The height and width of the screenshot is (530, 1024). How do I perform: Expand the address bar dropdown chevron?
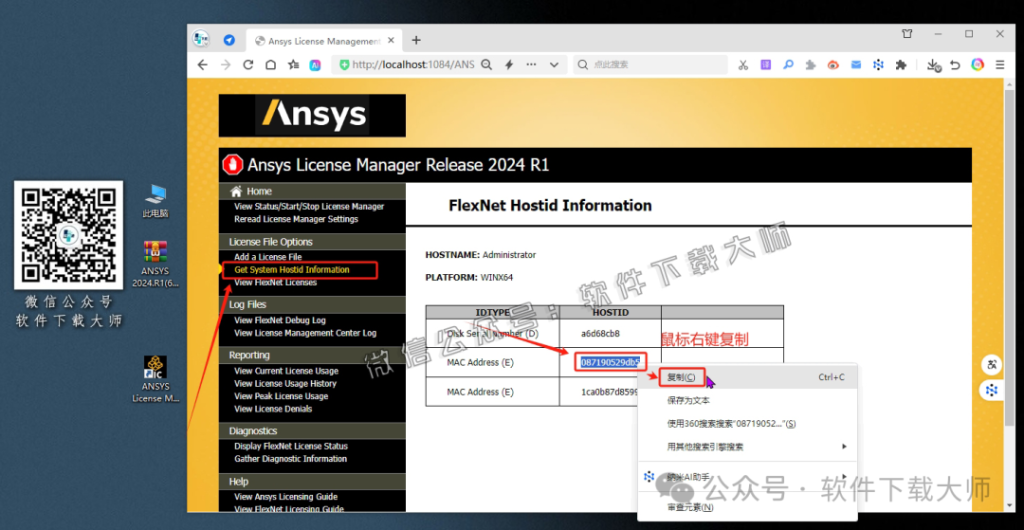[x=554, y=65]
